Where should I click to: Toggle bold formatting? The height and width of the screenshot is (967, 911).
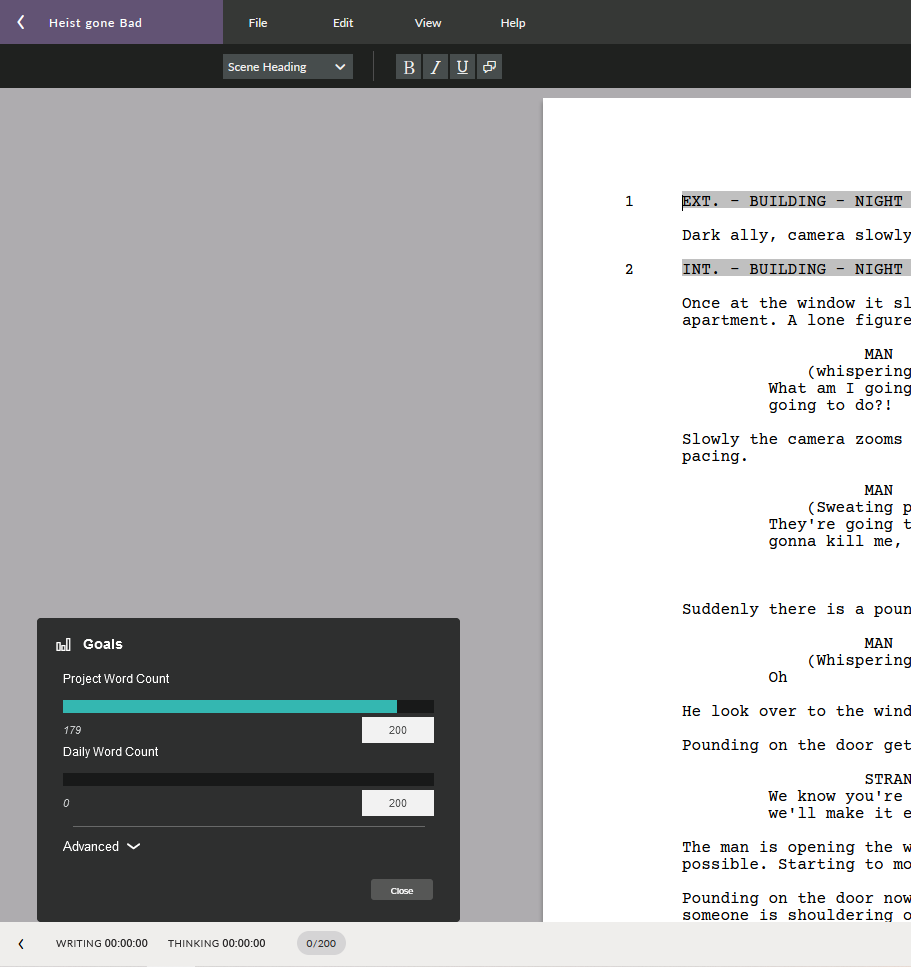408,67
